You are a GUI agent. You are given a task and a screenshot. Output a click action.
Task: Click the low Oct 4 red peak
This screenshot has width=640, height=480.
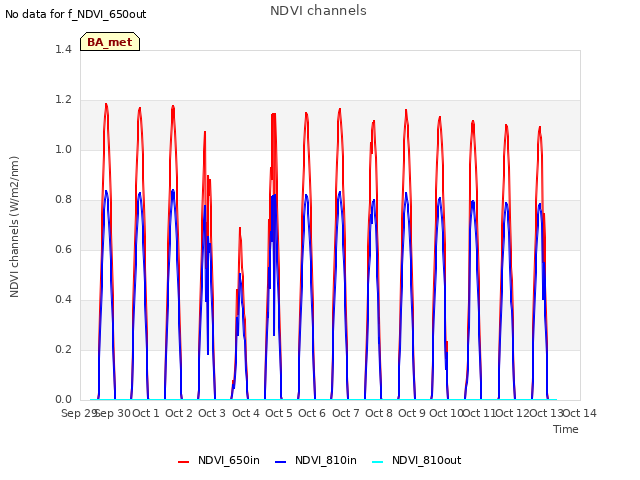coord(240,229)
